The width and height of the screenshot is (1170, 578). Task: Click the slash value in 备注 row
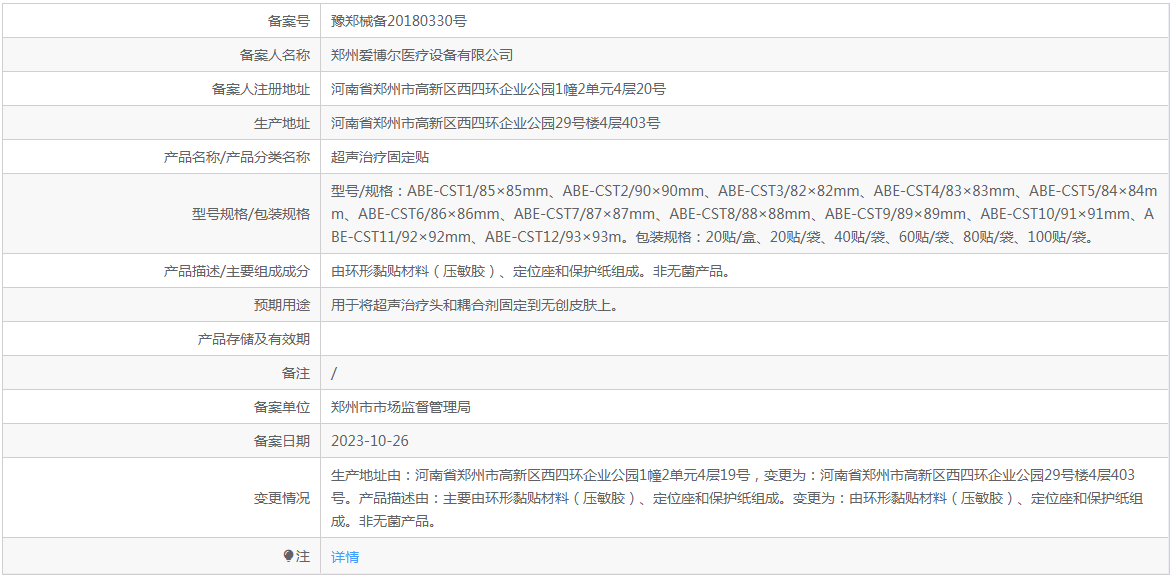coord(334,374)
